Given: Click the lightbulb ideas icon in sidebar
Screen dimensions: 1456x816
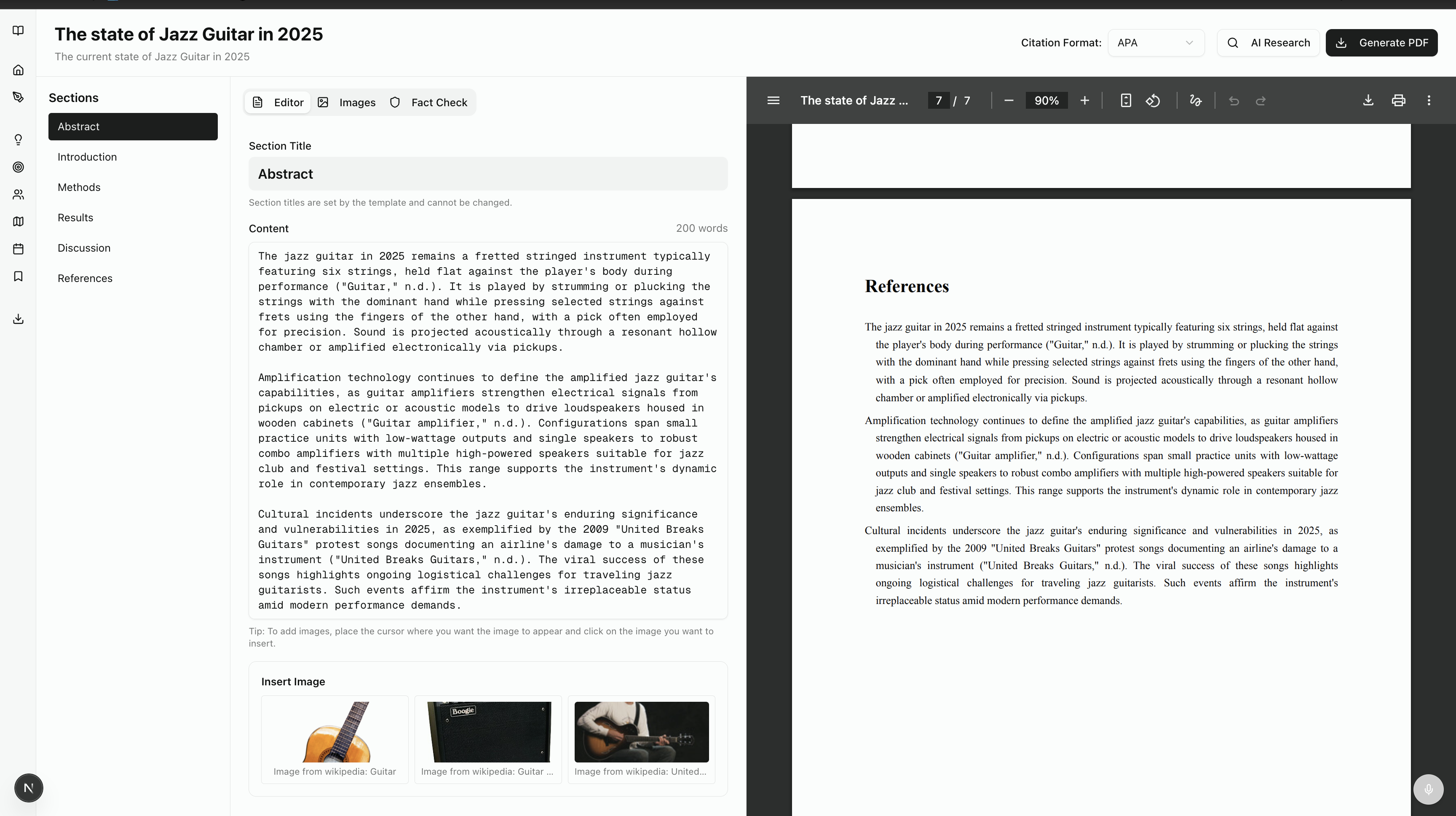Looking at the screenshot, I should (18, 140).
